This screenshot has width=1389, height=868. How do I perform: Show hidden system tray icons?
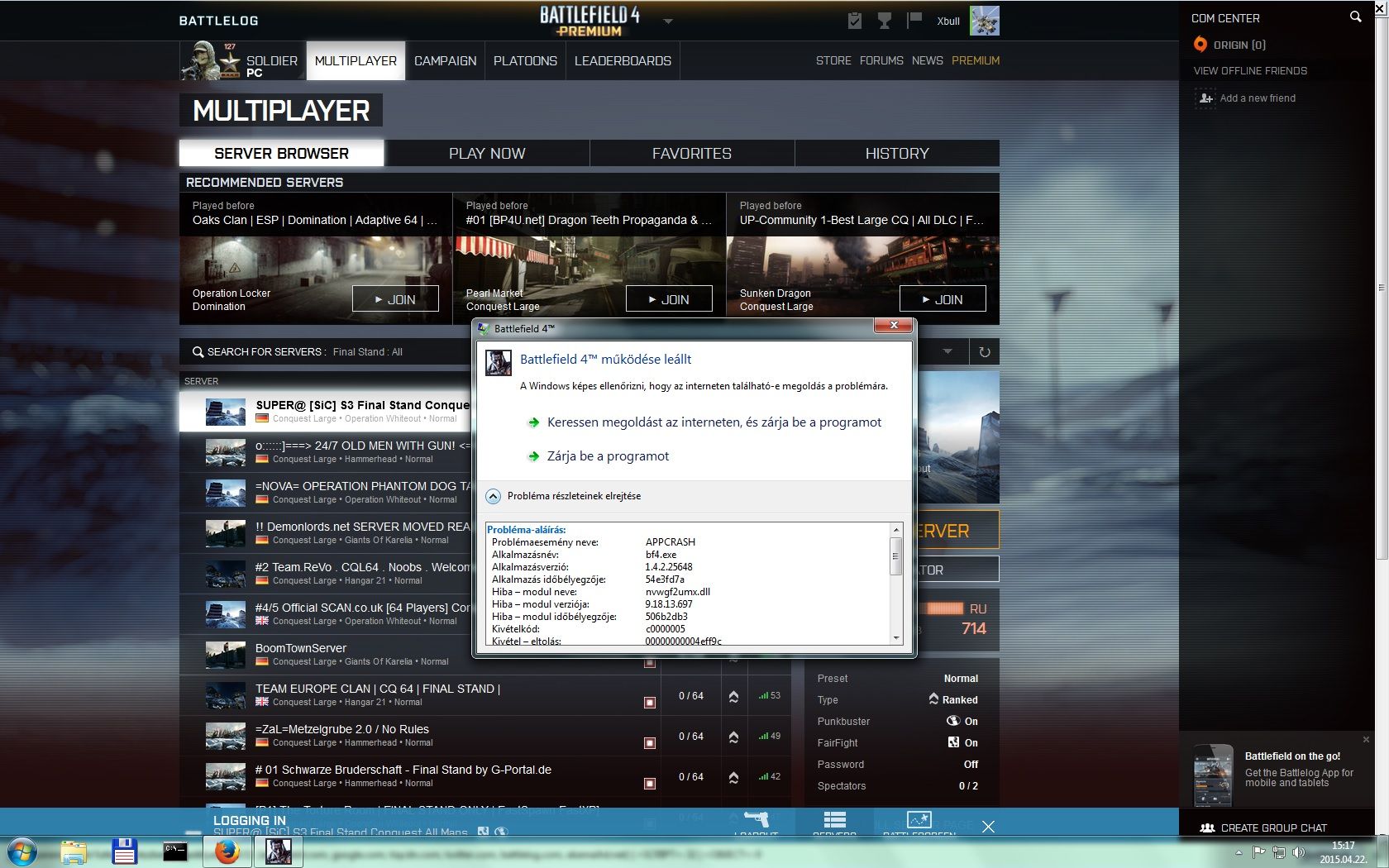(1239, 851)
